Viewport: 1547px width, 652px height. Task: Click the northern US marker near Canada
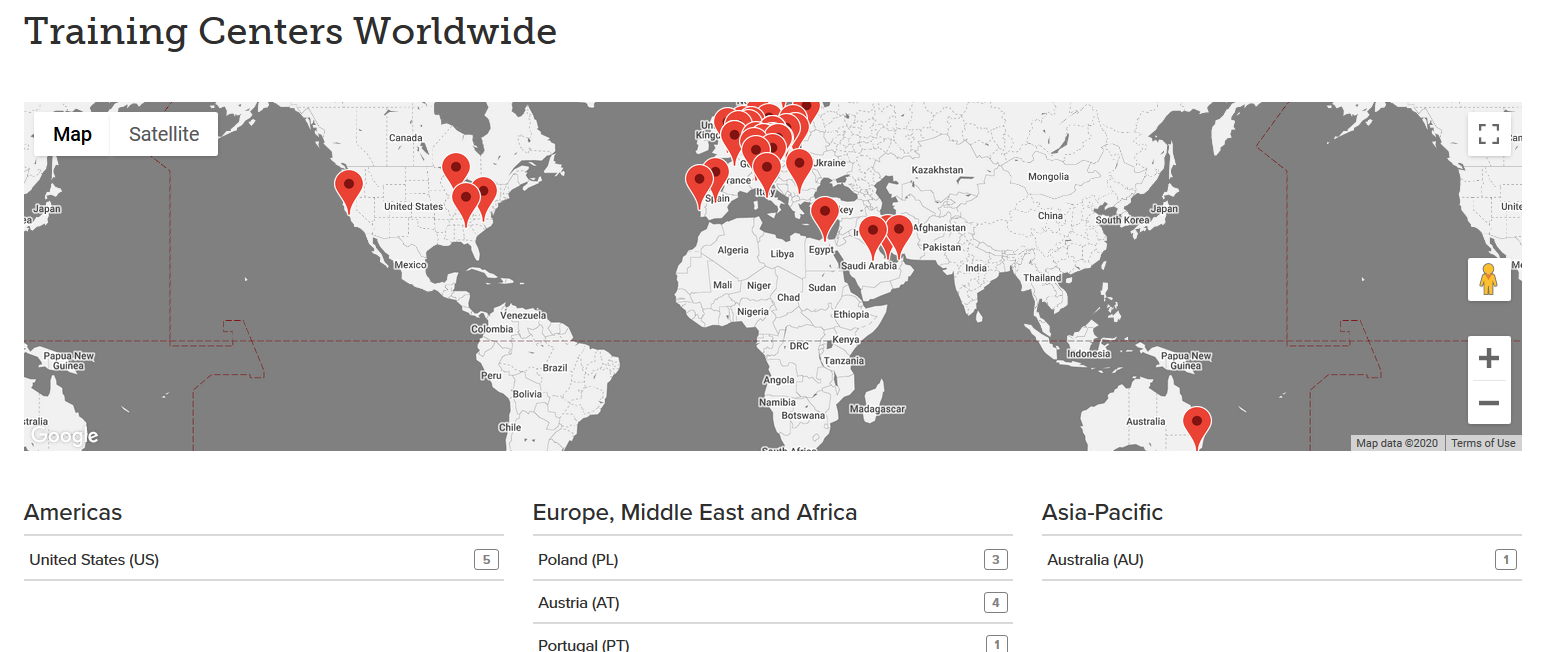click(456, 172)
